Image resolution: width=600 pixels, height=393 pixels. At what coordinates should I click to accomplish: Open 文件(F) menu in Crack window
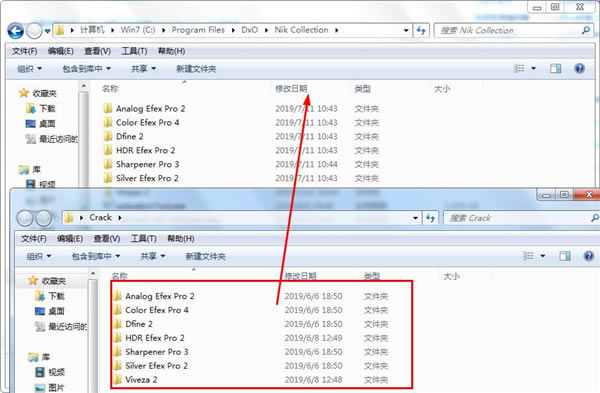click(34, 238)
